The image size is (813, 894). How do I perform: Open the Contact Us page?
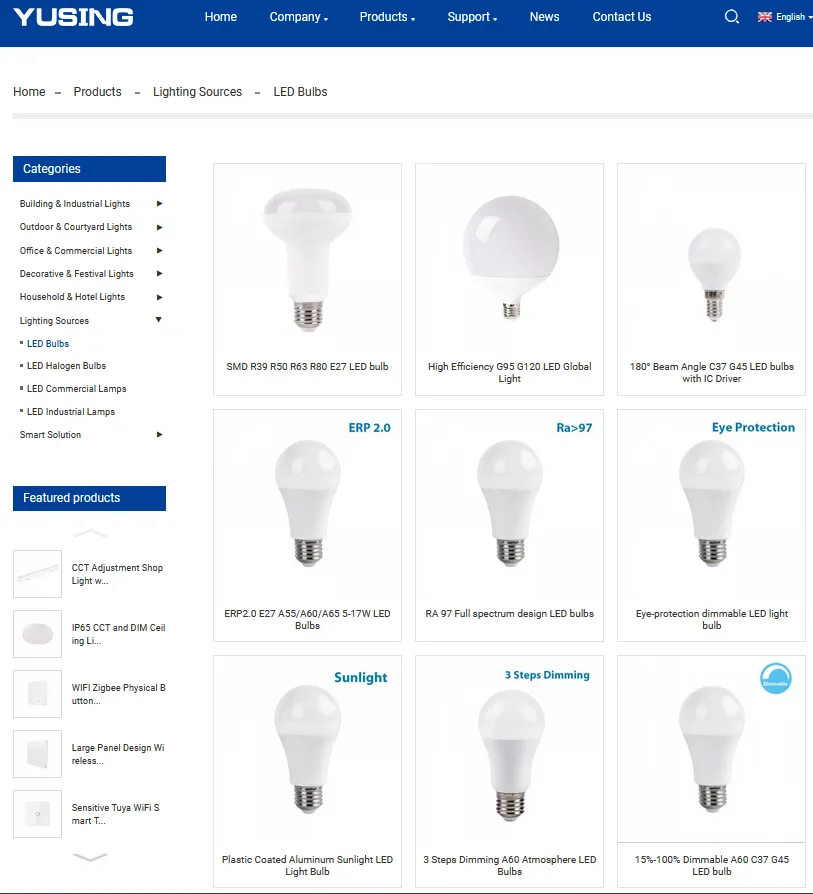[621, 17]
